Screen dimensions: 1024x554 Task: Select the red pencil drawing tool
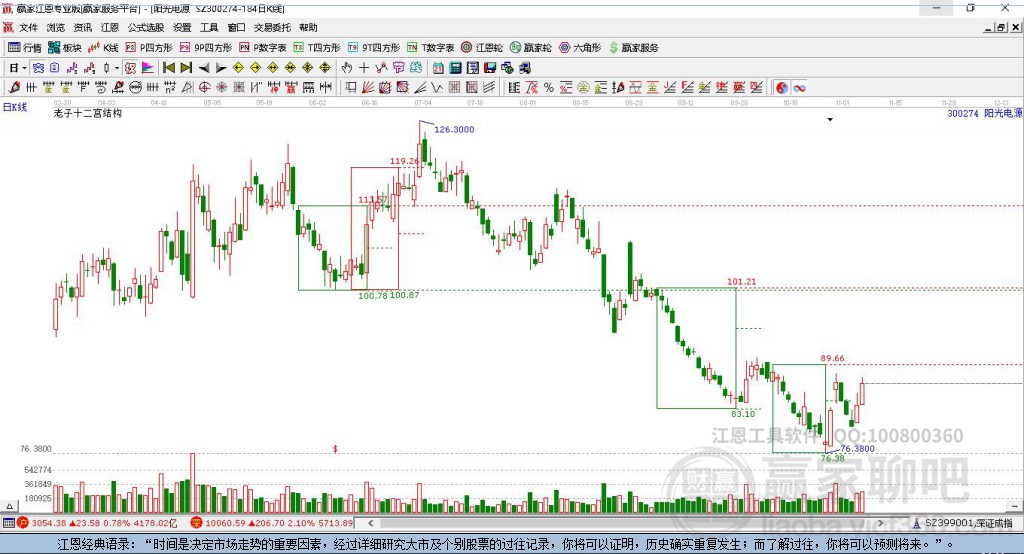pyautogui.click(x=14, y=87)
